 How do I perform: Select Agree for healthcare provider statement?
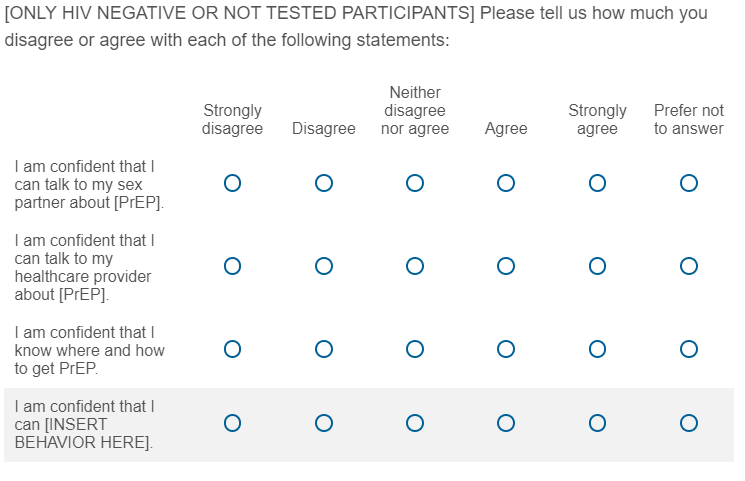pos(506,266)
